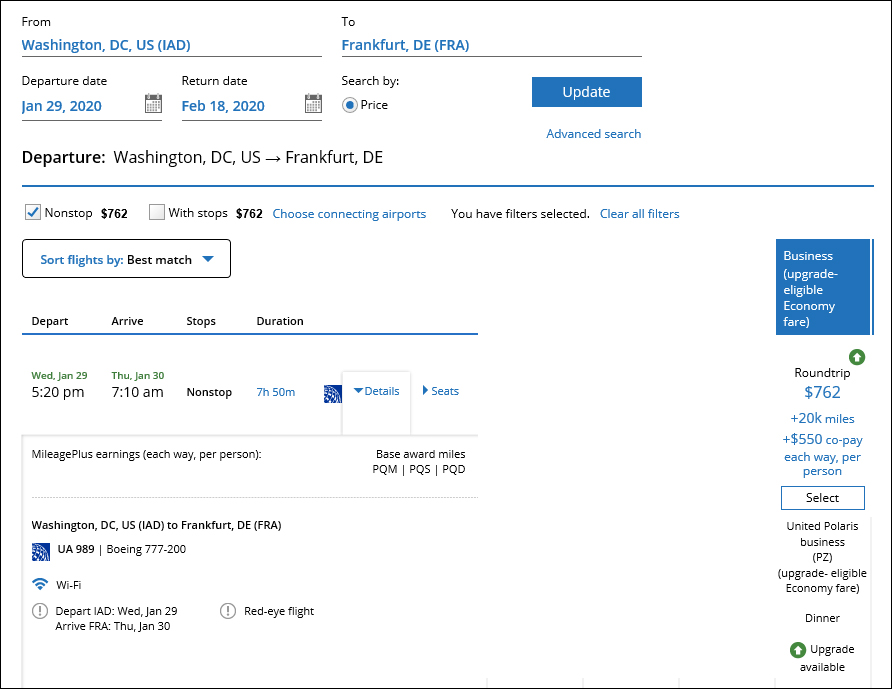Click Clear all filters link
892x689 pixels.
click(639, 214)
